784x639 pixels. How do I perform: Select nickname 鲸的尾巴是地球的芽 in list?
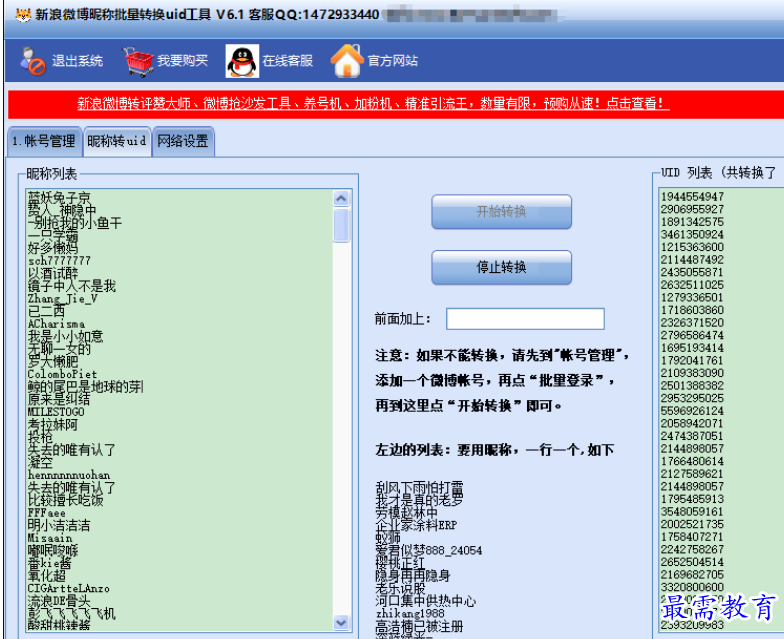86,386
